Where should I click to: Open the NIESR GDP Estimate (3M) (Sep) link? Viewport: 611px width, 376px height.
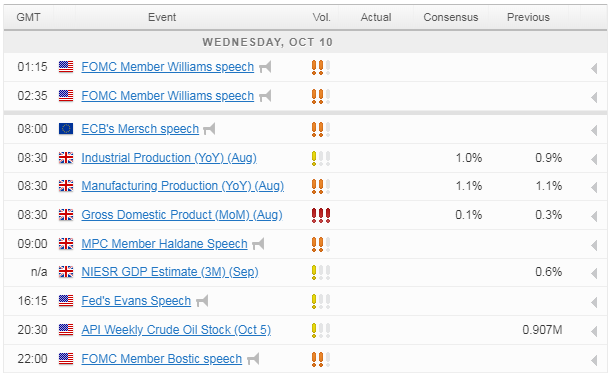tap(170, 272)
